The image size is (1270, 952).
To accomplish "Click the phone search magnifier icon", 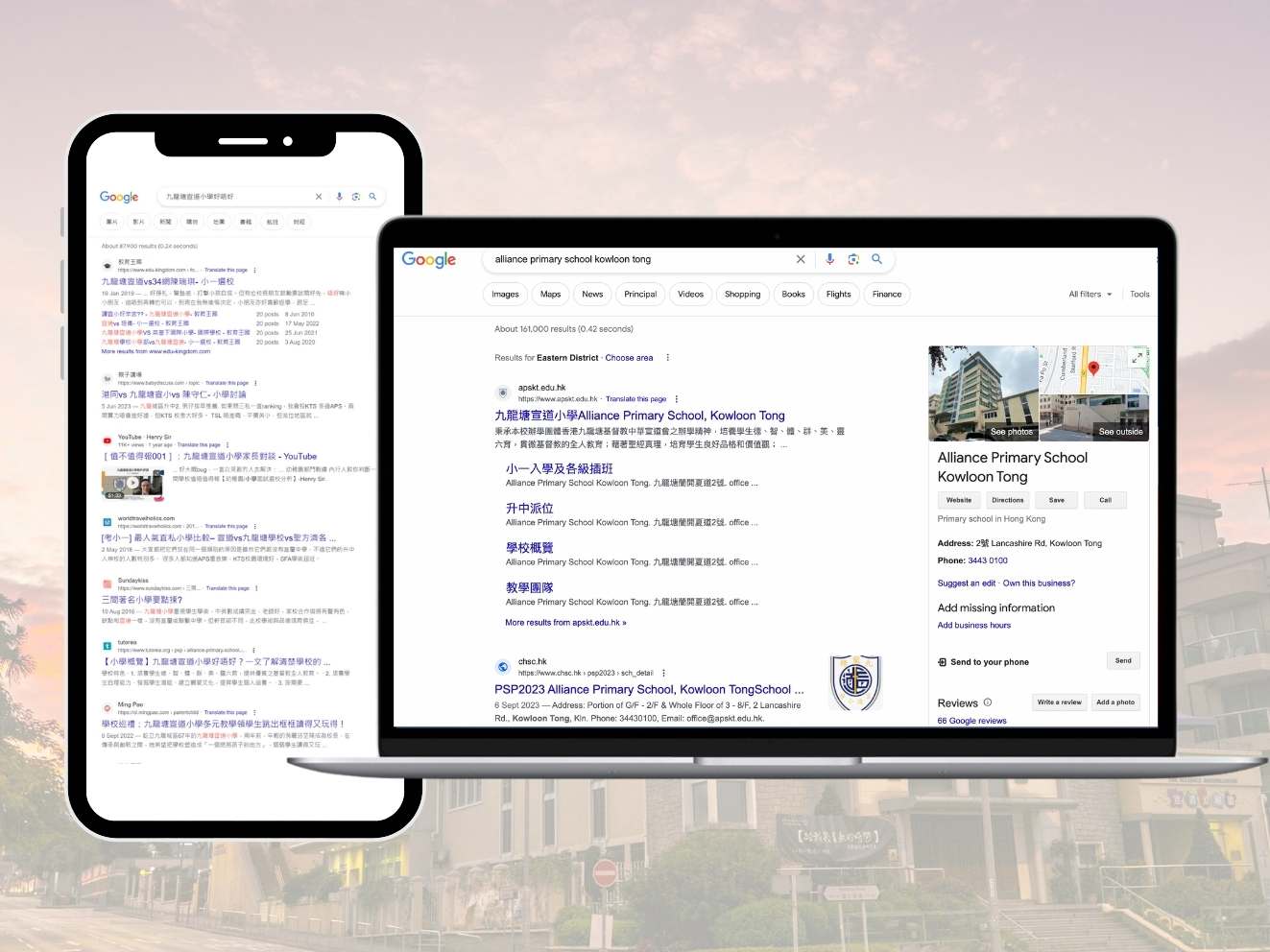I will (372, 197).
